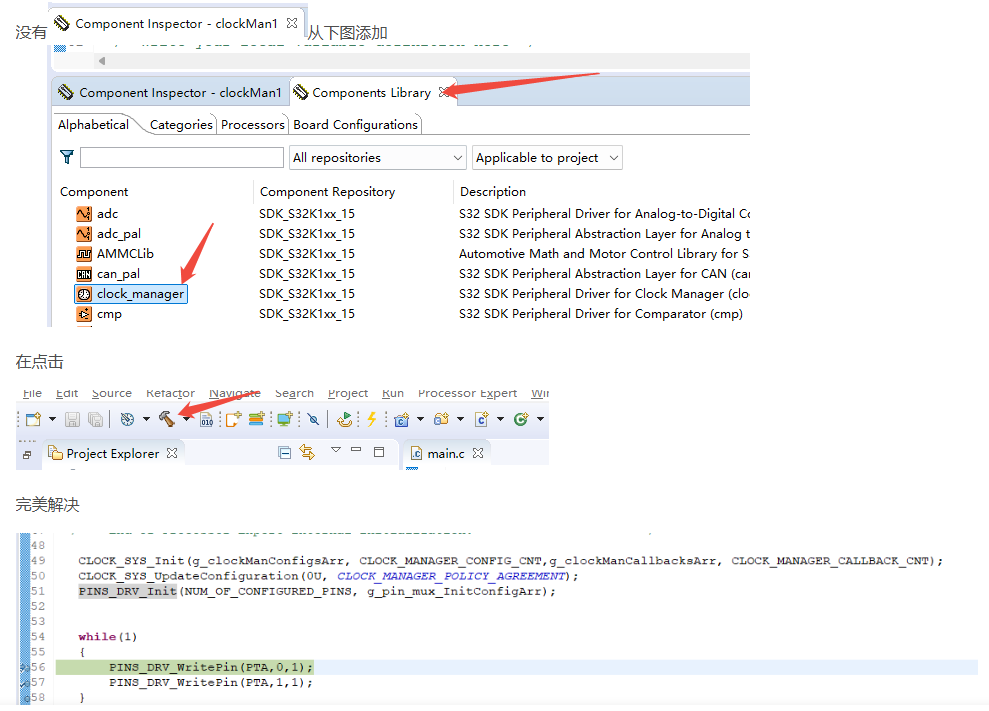Open the Search menu
This screenshot has height=711, width=989.
(294, 393)
